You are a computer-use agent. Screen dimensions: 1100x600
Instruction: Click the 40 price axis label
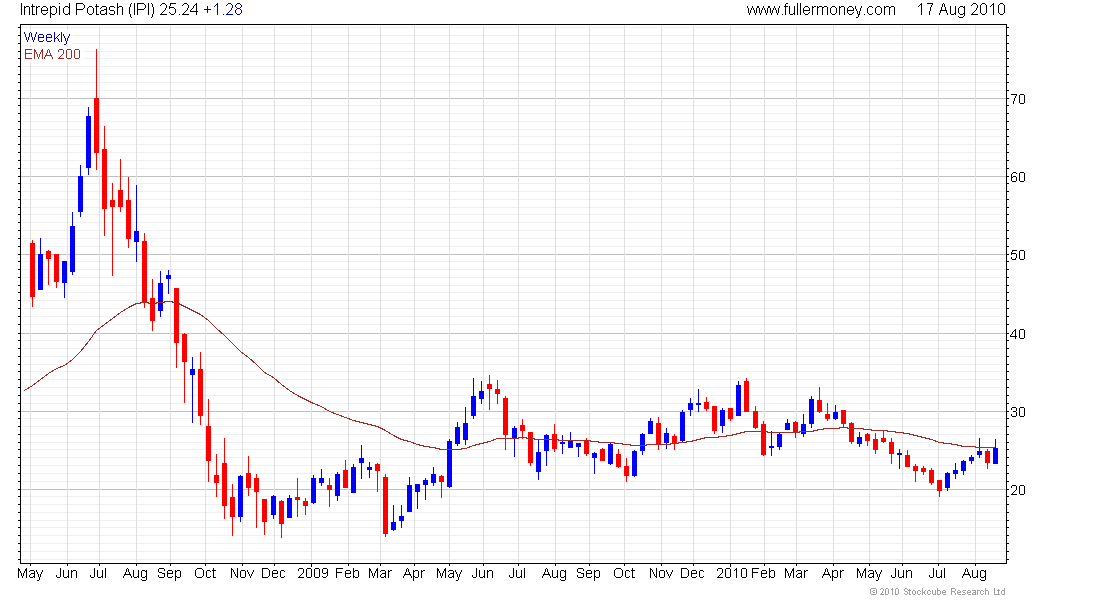tap(1017, 334)
